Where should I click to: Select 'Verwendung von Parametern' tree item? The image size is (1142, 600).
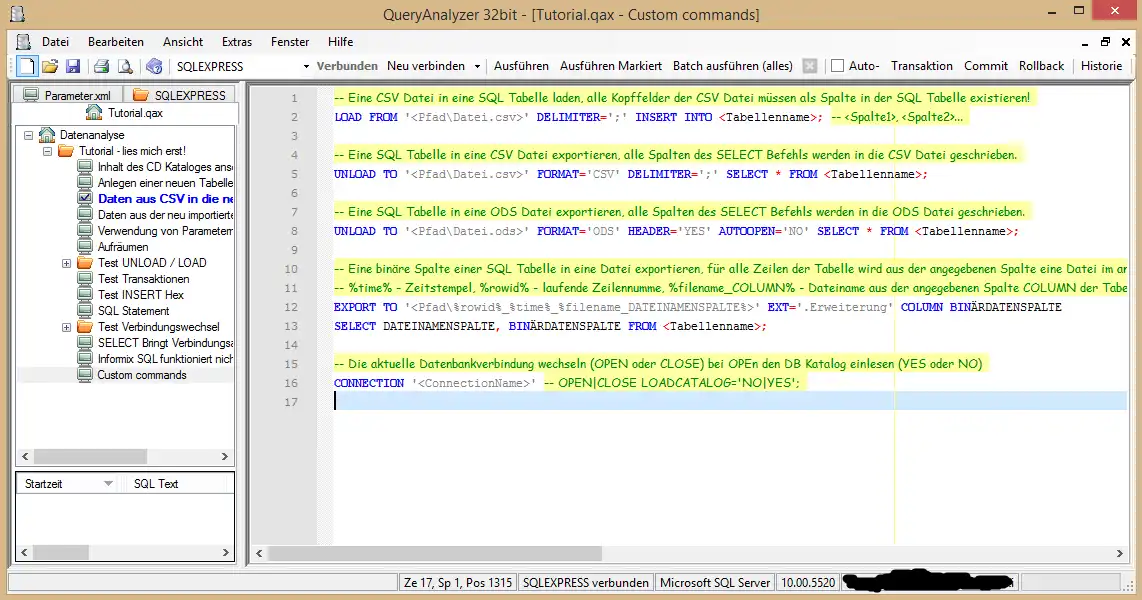(x=165, y=231)
